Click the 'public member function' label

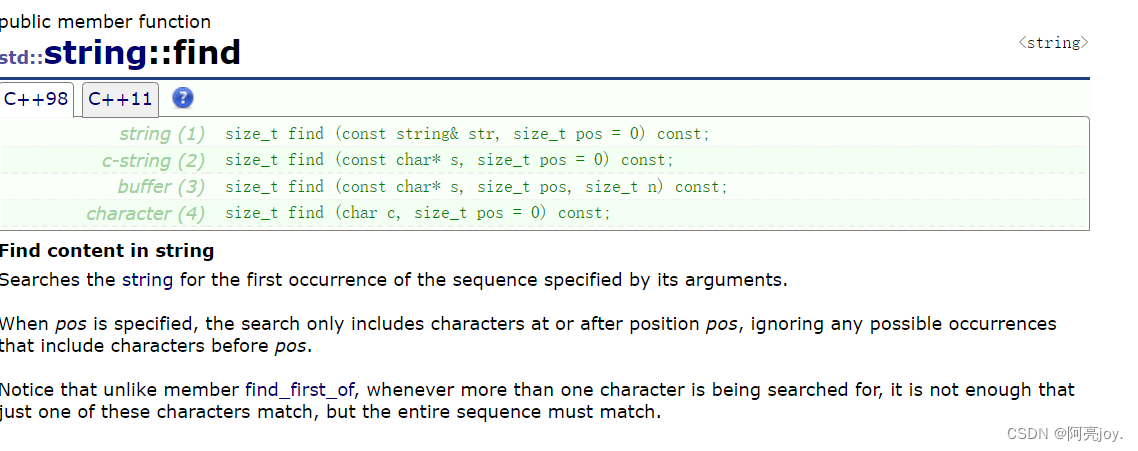(x=106, y=21)
